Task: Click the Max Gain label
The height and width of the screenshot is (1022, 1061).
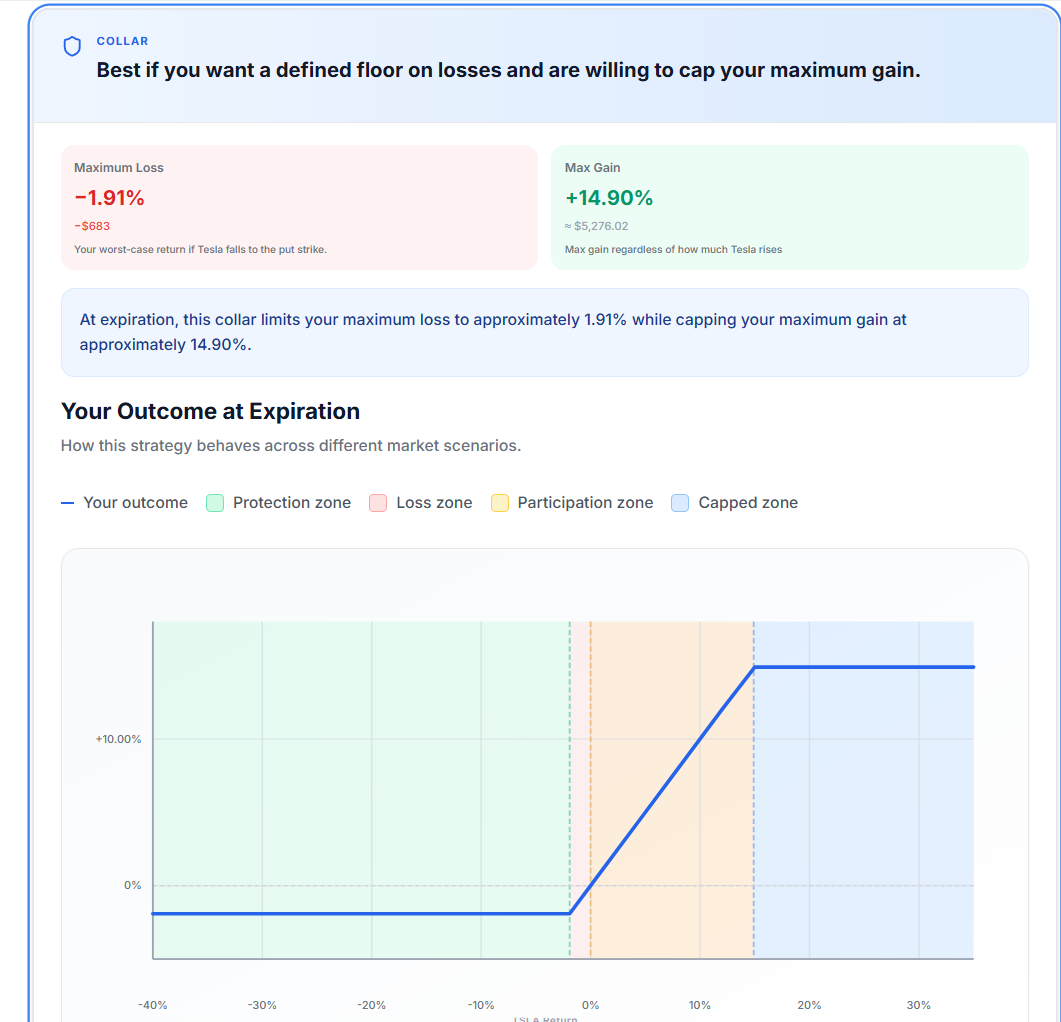Action: 593,168
